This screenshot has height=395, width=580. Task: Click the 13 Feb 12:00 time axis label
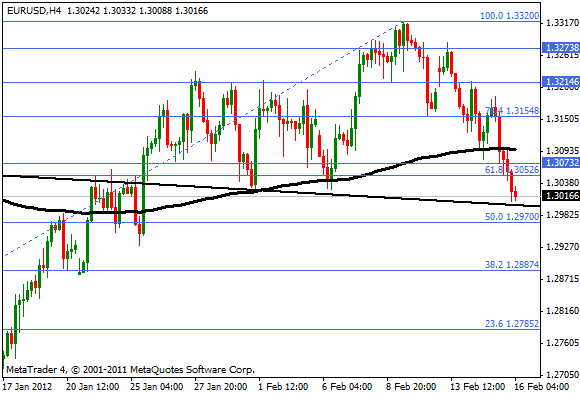[477, 387]
